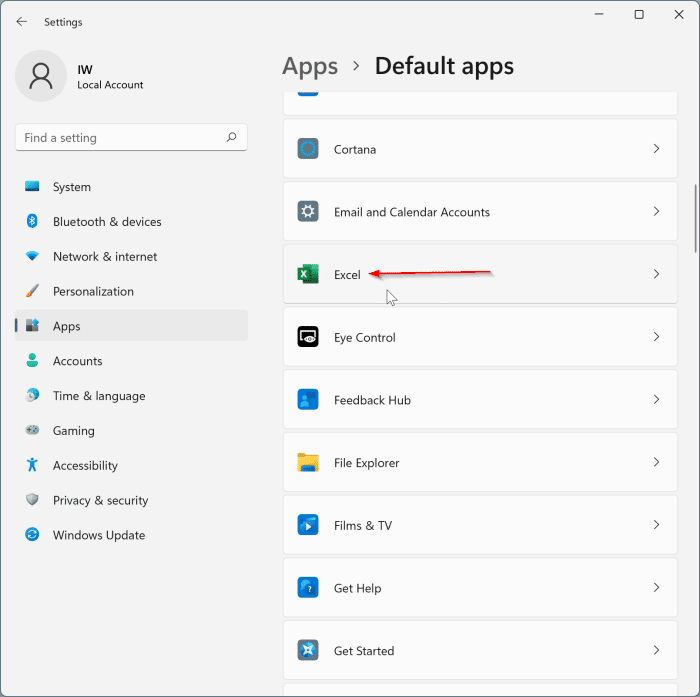The height and width of the screenshot is (697, 700).
Task: Click the Bluetooth icon in sidebar
Action: click(x=32, y=221)
